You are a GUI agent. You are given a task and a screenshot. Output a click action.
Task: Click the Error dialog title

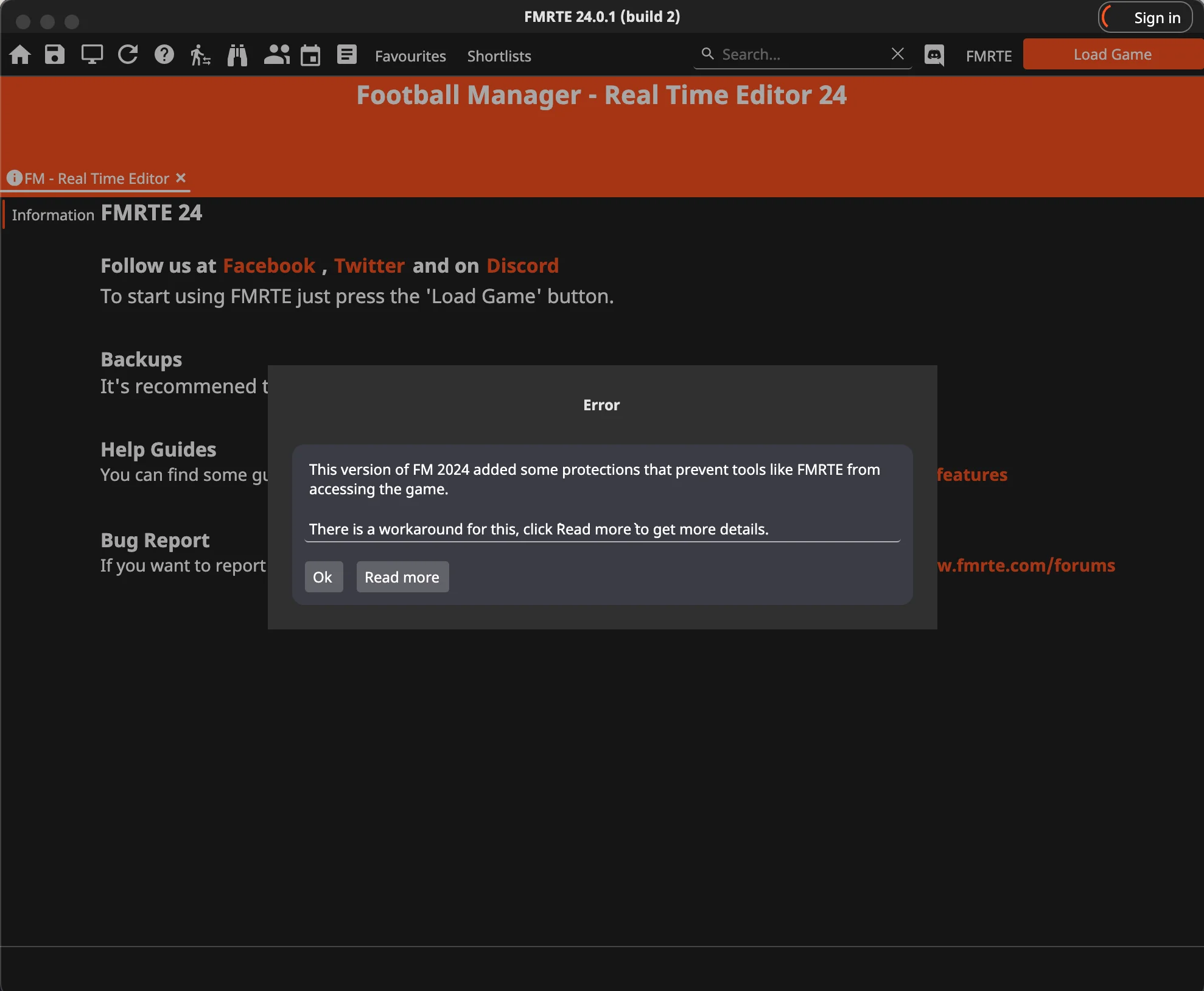pyautogui.click(x=601, y=405)
